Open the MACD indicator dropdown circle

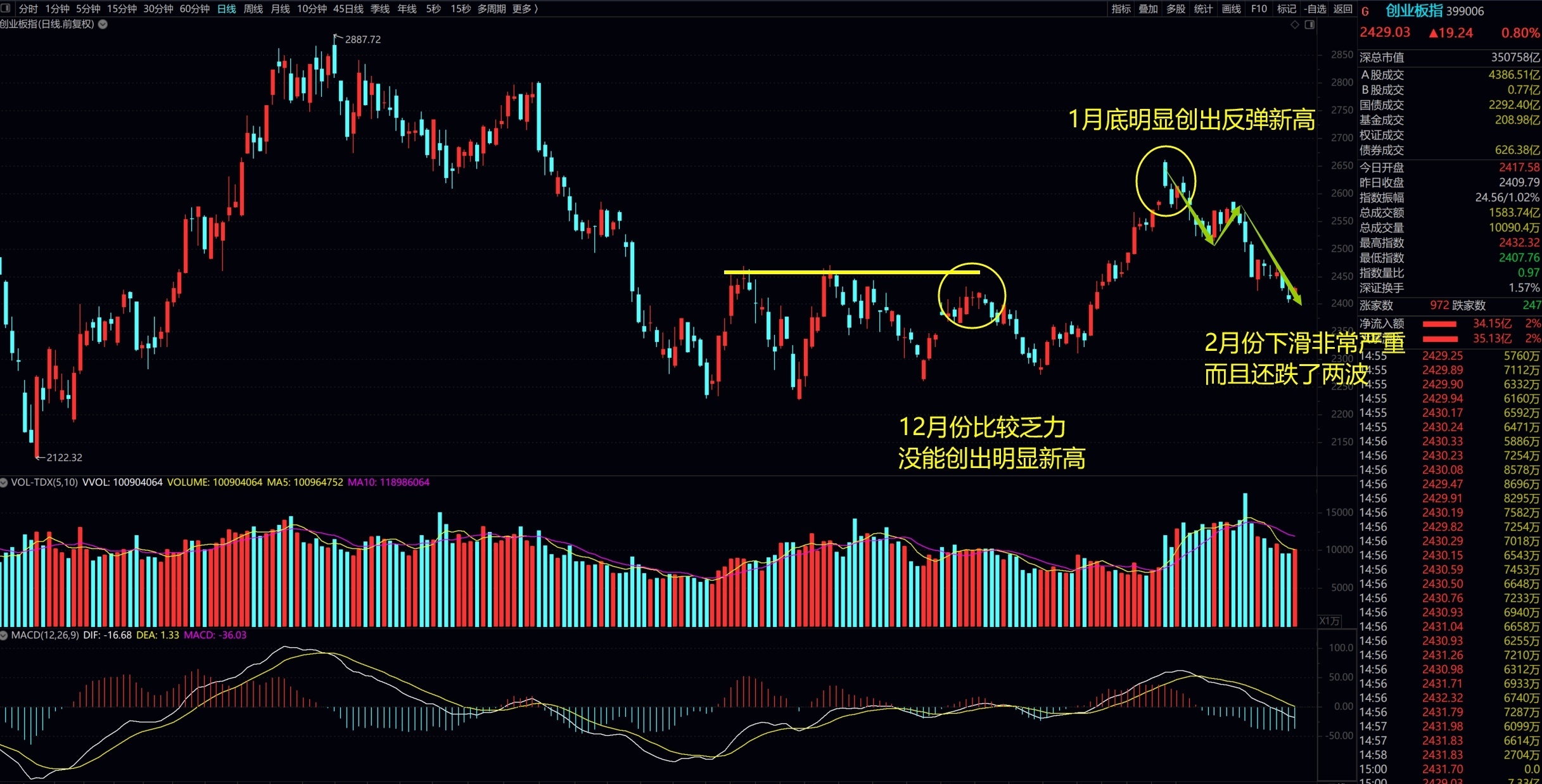click(x=4, y=635)
